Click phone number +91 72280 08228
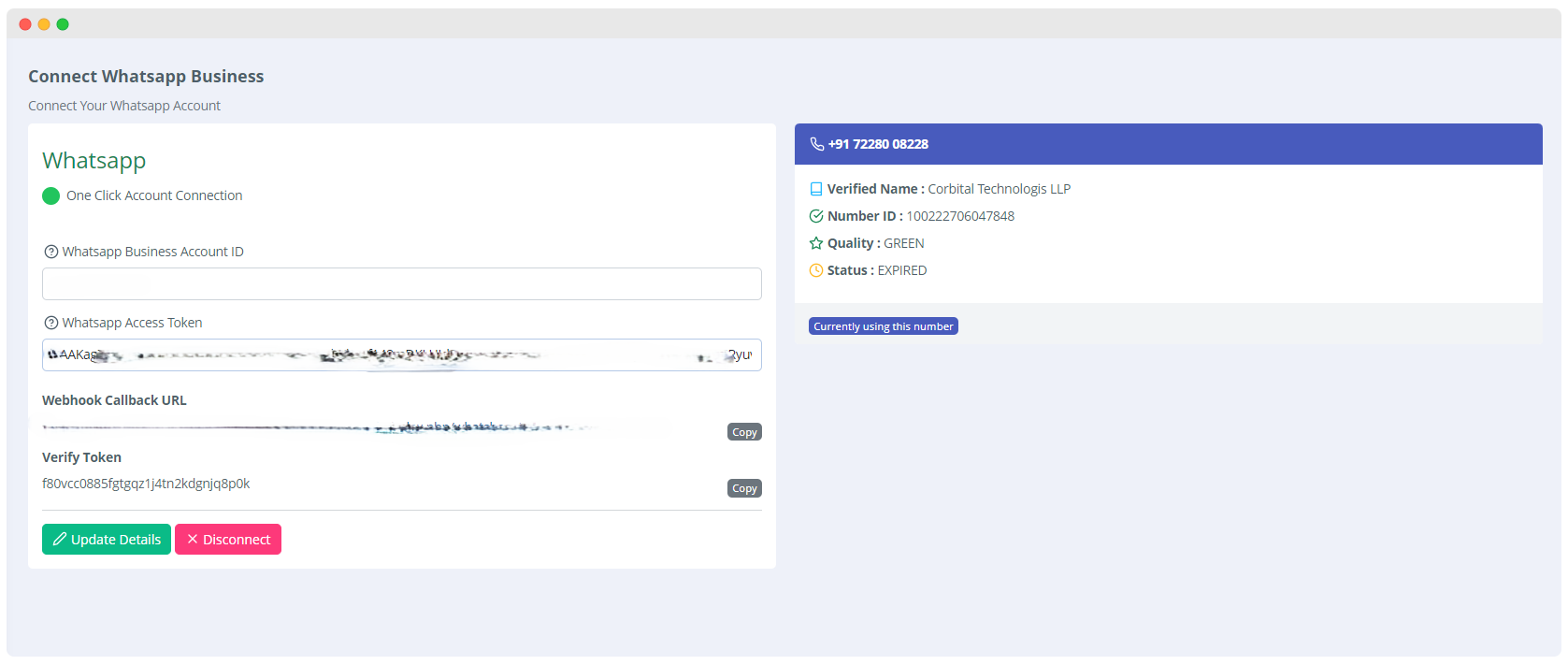Image resolution: width=1568 pixels, height=665 pixels. (x=878, y=144)
